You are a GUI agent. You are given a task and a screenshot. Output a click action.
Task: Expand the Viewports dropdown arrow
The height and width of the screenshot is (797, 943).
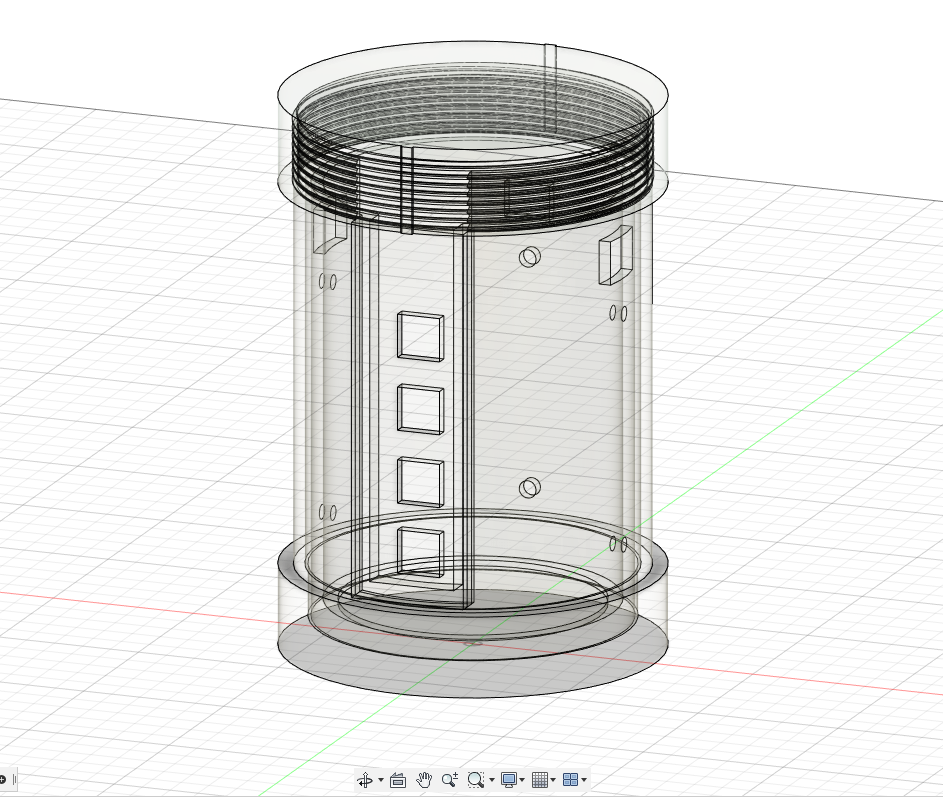pyautogui.click(x=584, y=780)
